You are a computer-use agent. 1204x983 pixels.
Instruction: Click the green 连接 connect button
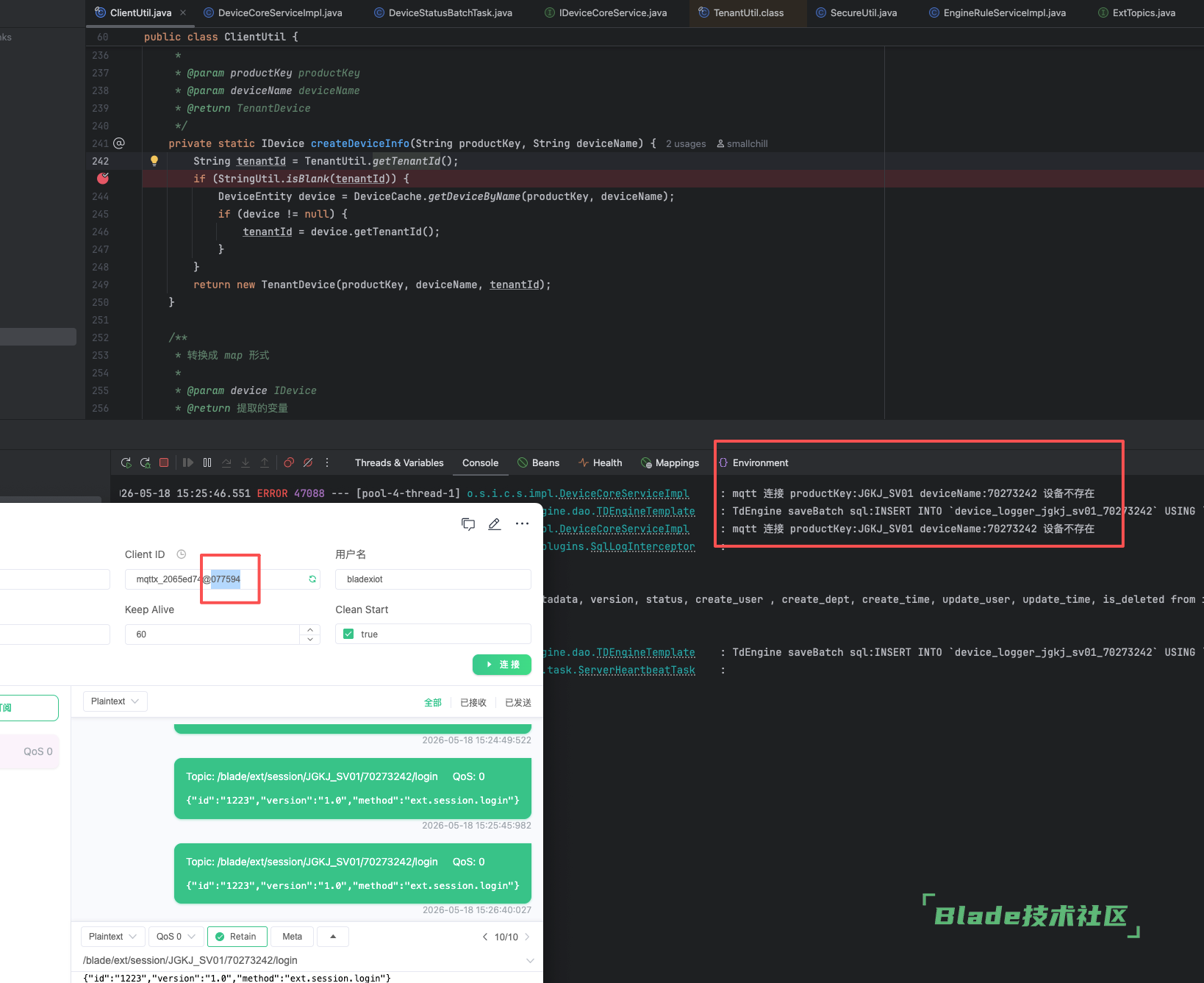tap(502, 665)
